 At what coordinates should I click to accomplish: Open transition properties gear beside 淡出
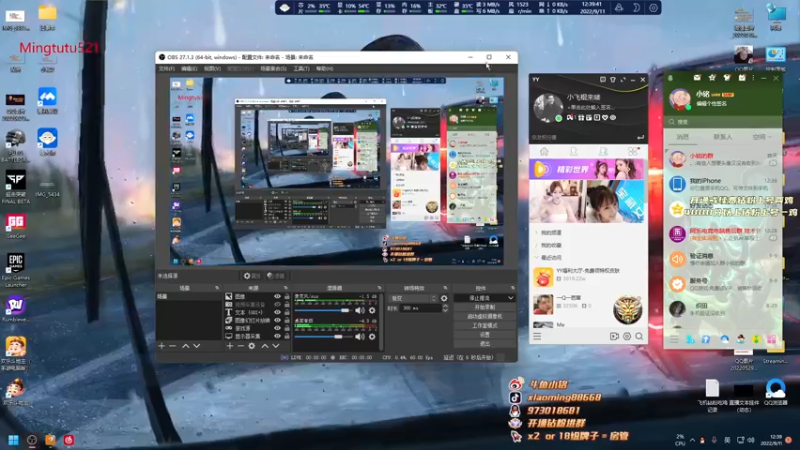pos(444,298)
